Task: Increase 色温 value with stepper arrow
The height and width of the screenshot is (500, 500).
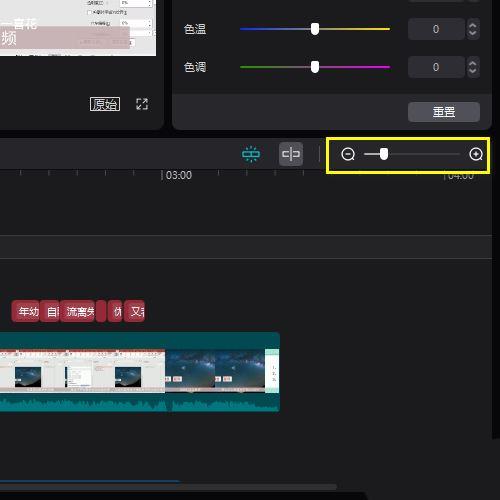Action: tap(473, 25)
